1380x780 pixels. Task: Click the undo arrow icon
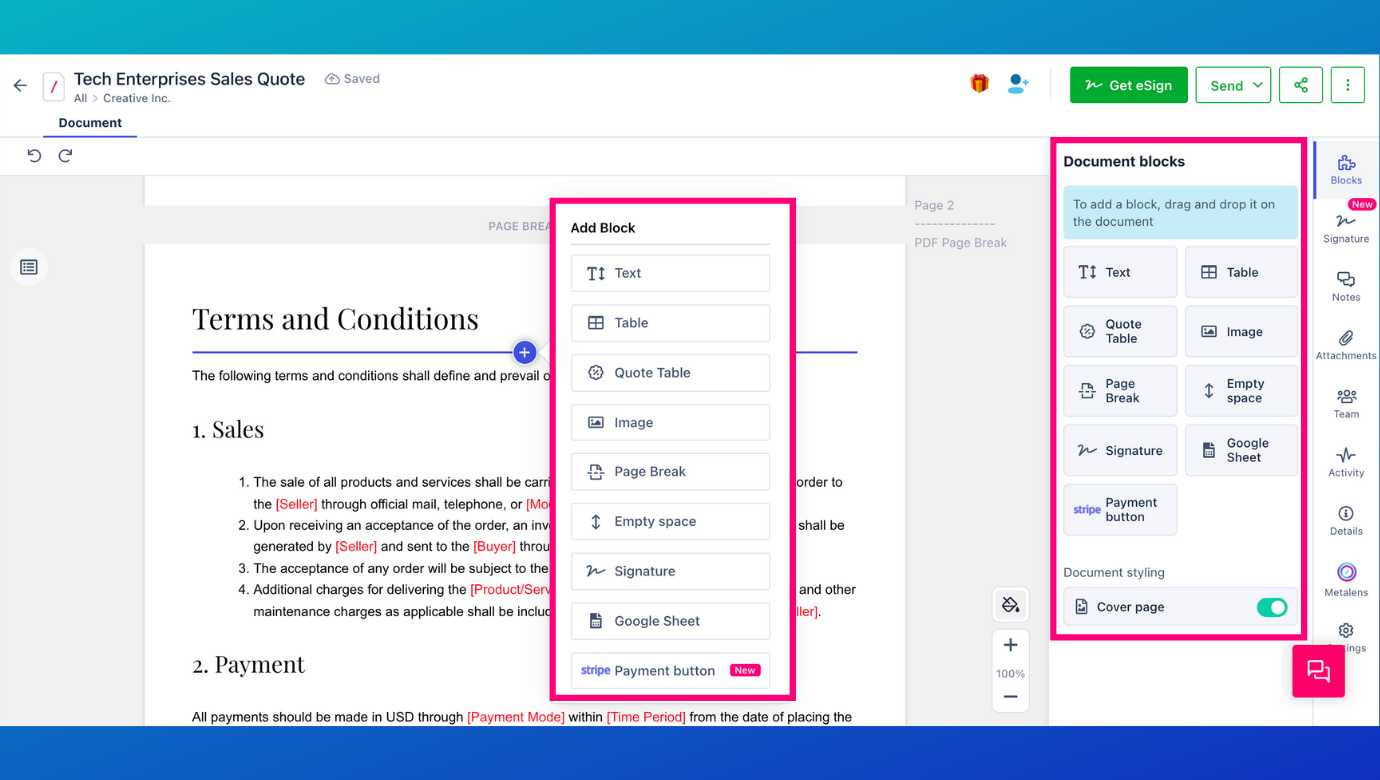pos(34,155)
